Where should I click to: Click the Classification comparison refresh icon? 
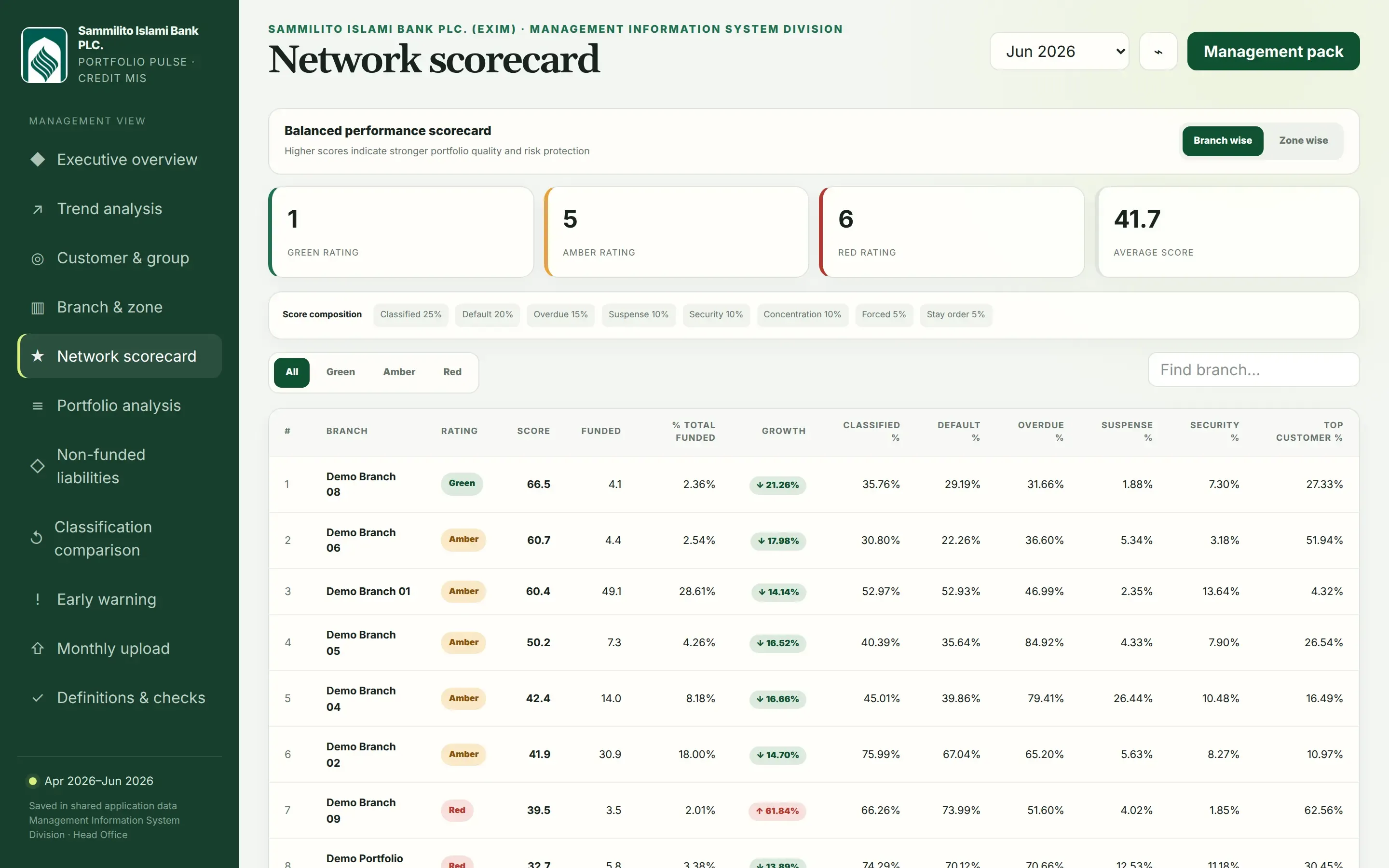tap(36, 538)
